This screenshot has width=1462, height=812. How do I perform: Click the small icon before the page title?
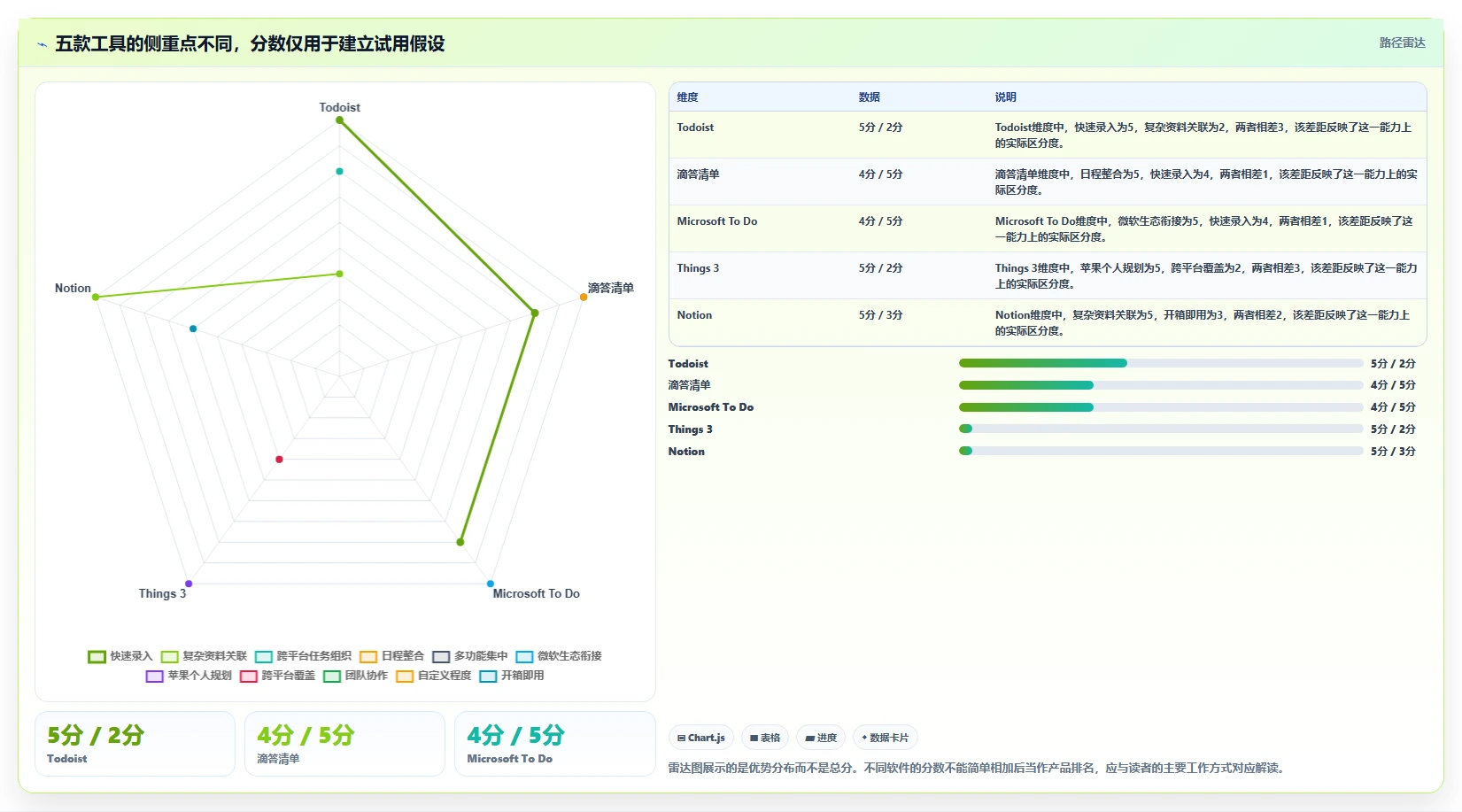[x=42, y=44]
